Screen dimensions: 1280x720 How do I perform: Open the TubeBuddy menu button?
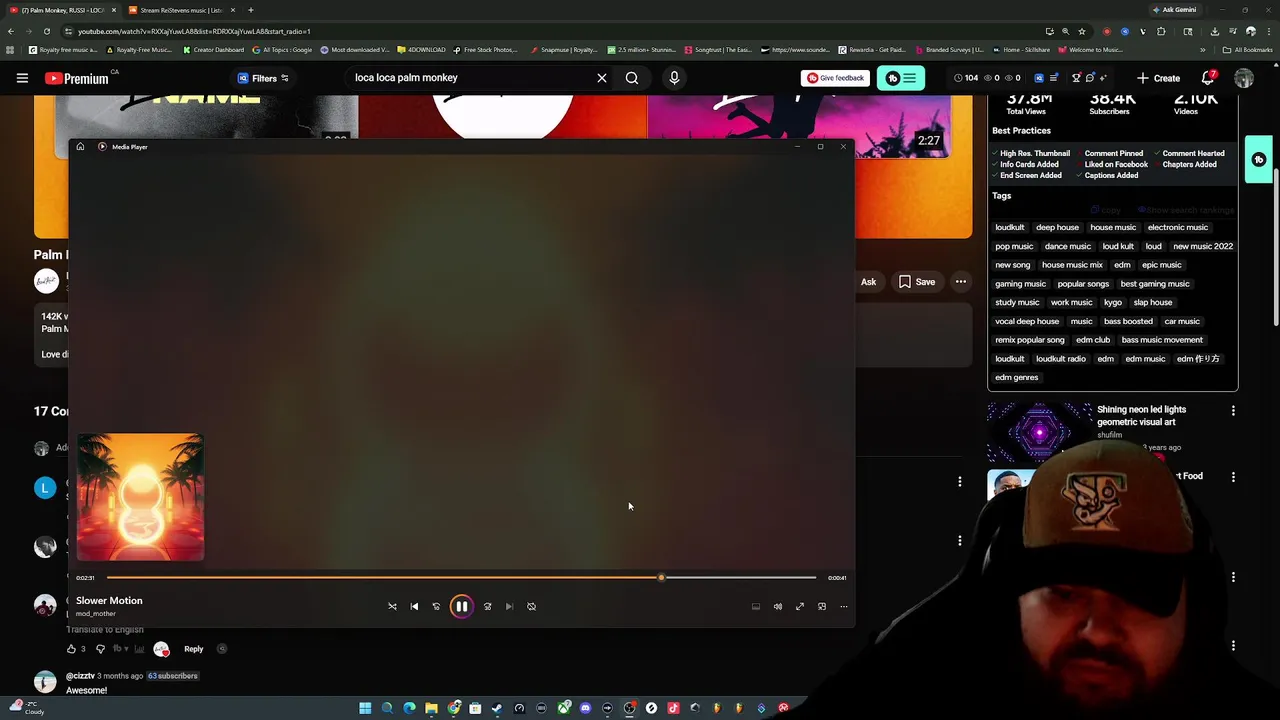[901, 78]
